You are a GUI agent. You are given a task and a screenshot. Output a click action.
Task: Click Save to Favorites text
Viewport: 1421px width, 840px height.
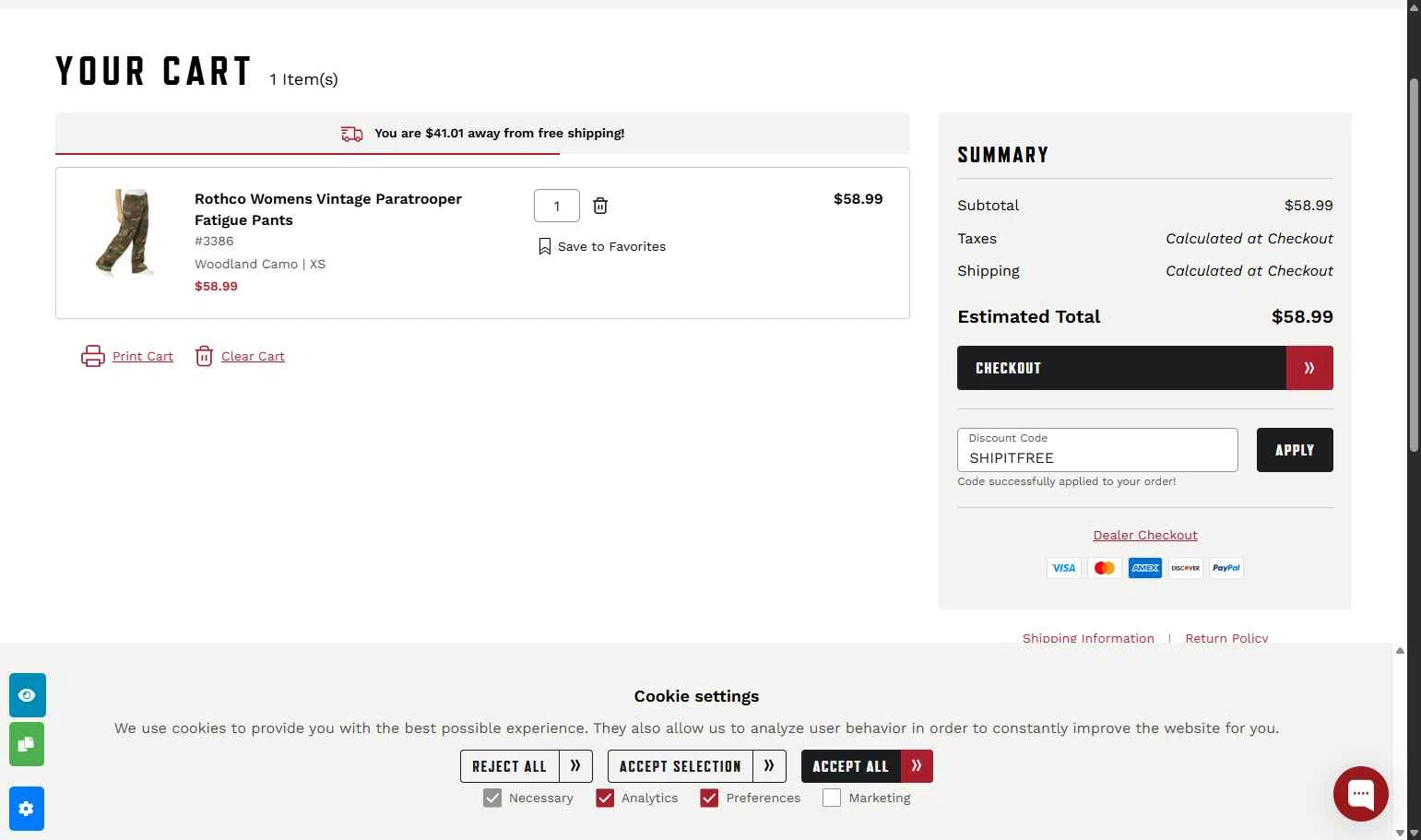click(x=611, y=246)
